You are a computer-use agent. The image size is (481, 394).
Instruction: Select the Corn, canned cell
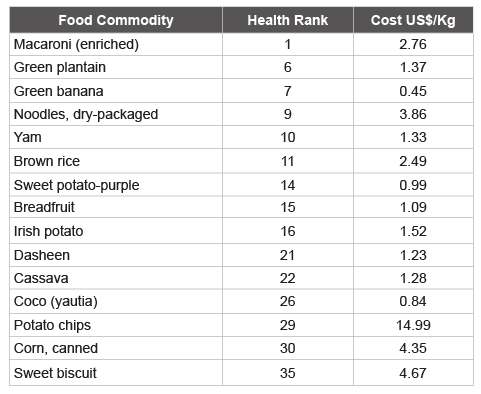pyautogui.click(x=116, y=348)
